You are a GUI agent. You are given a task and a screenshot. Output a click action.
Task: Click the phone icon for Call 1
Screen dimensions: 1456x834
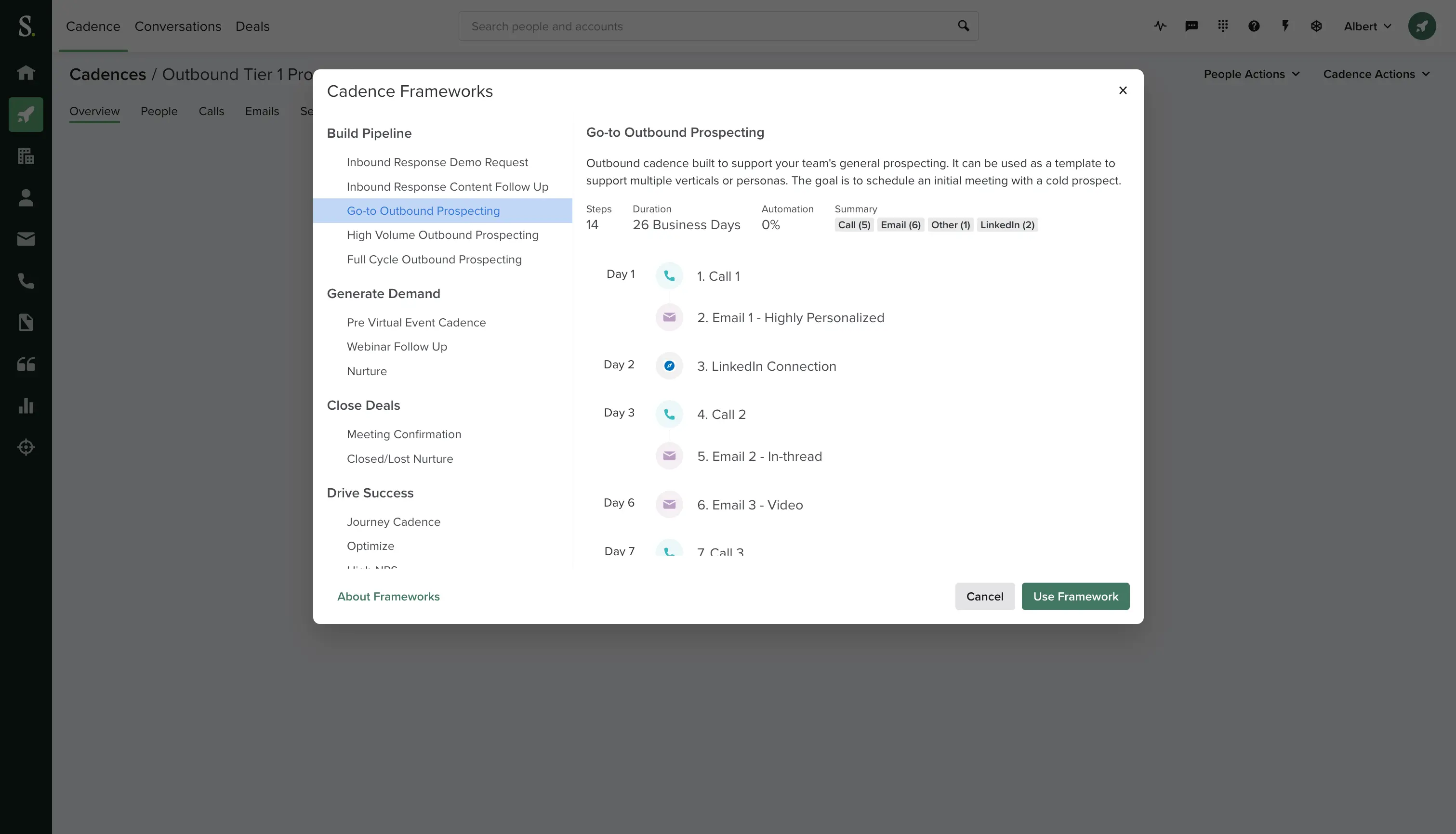tap(669, 276)
